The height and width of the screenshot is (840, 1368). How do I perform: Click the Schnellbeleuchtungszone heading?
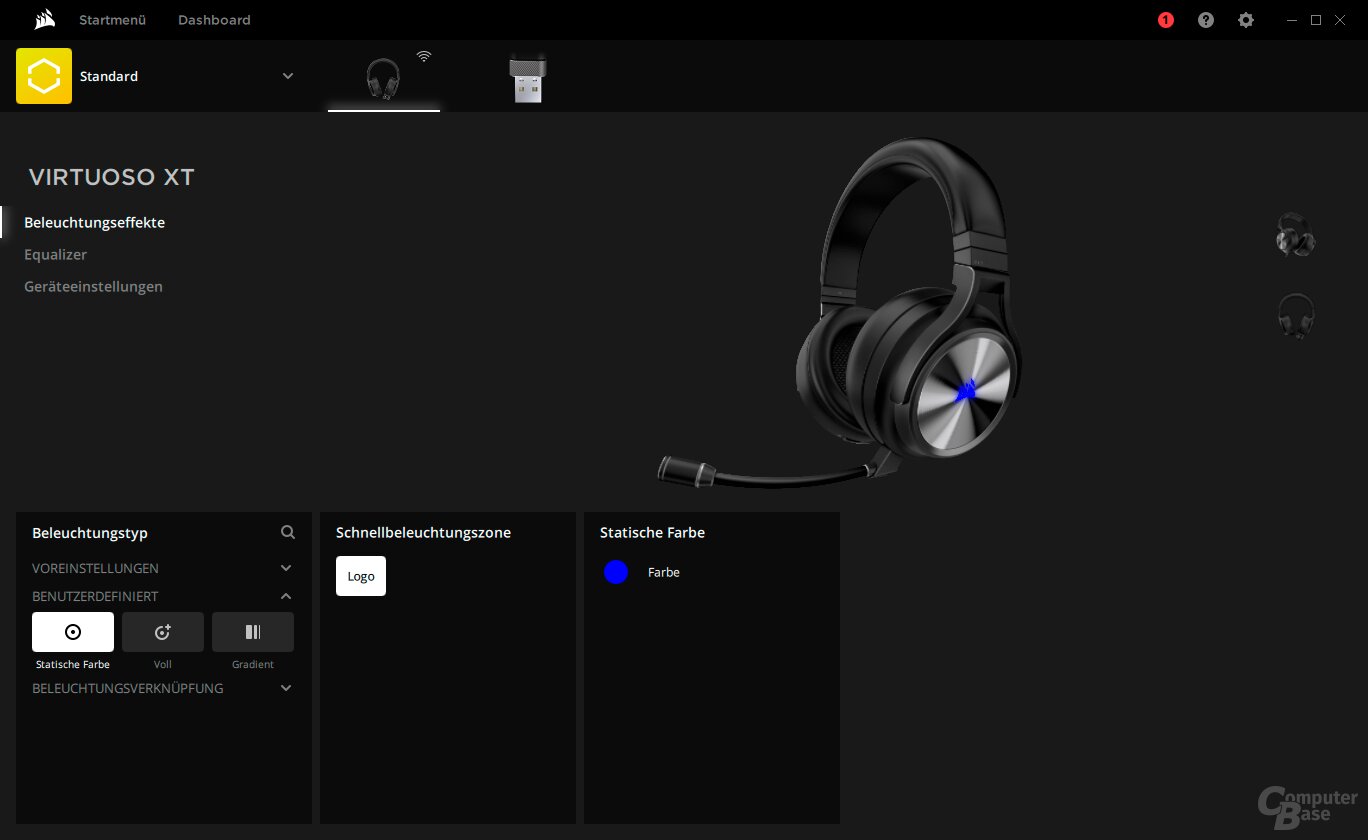pyautogui.click(x=424, y=533)
